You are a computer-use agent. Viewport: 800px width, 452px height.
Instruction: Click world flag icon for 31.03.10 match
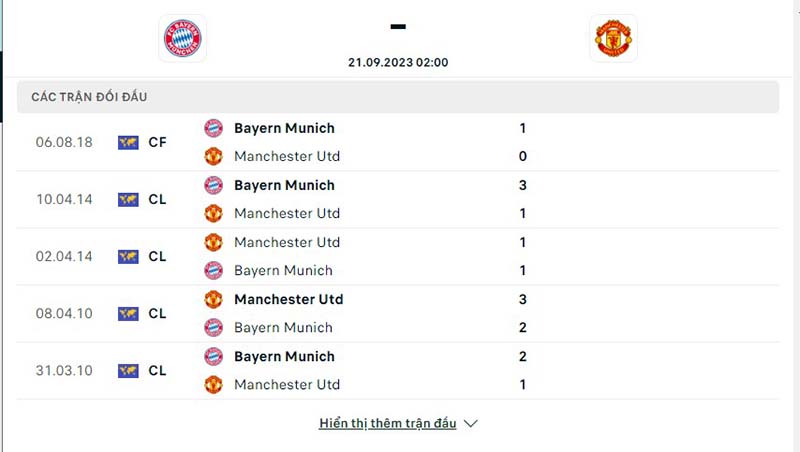click(127, 370)
